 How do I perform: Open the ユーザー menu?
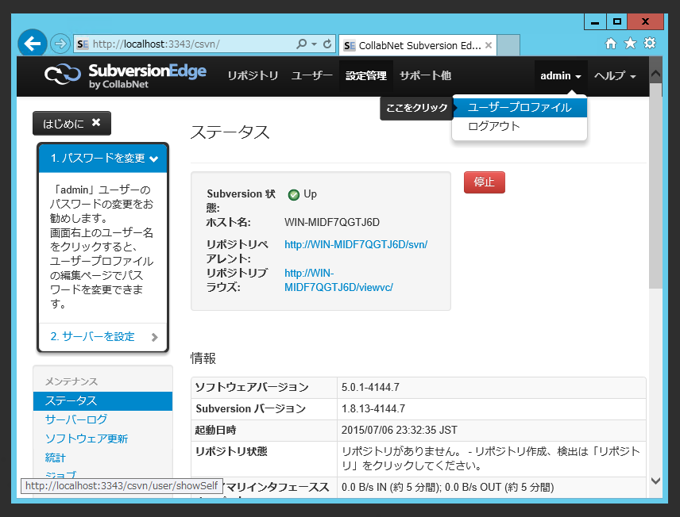pyautogui.click(x=312, y=75)
